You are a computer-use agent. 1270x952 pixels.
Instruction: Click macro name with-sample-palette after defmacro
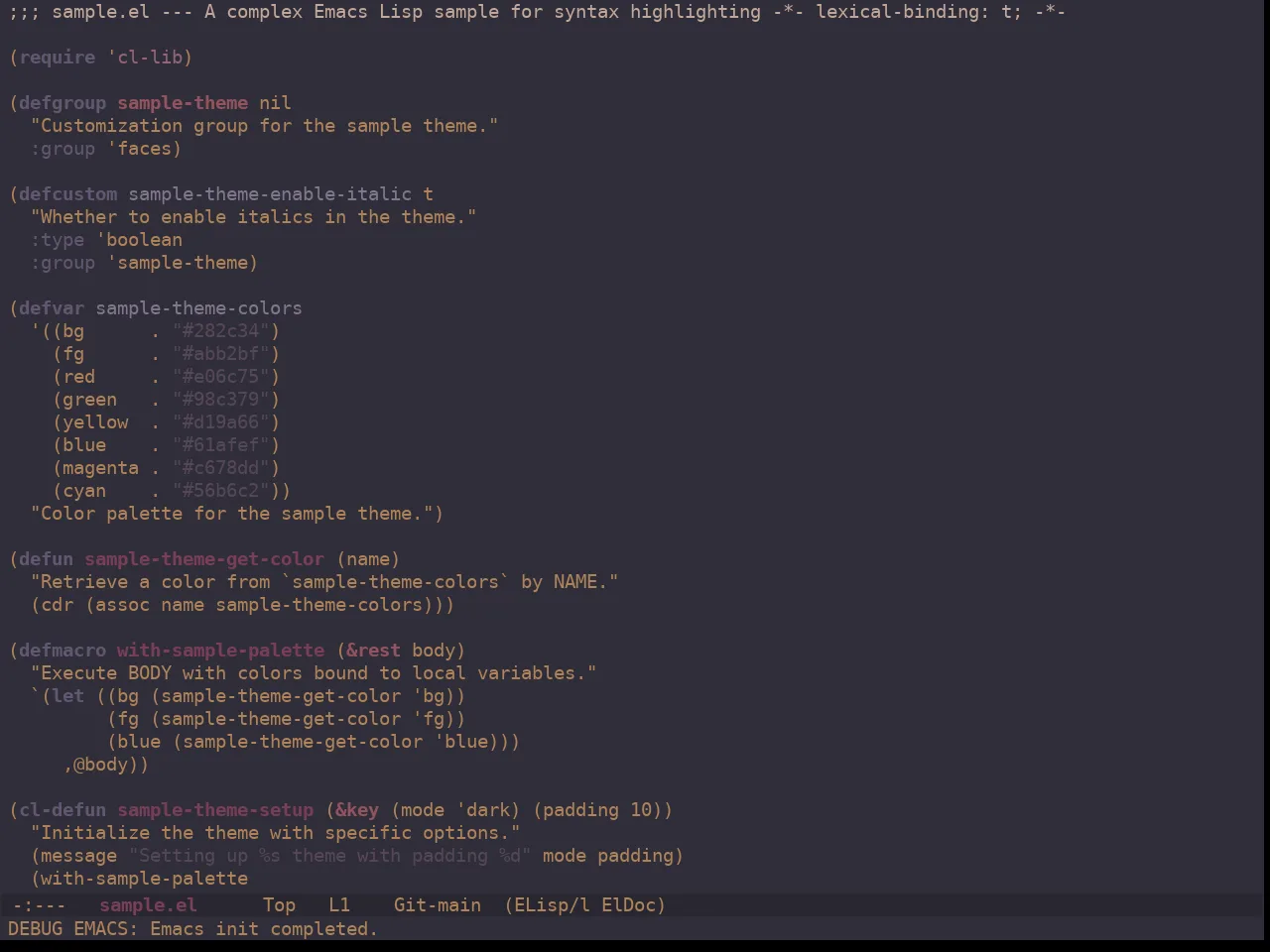pos(221,651)
